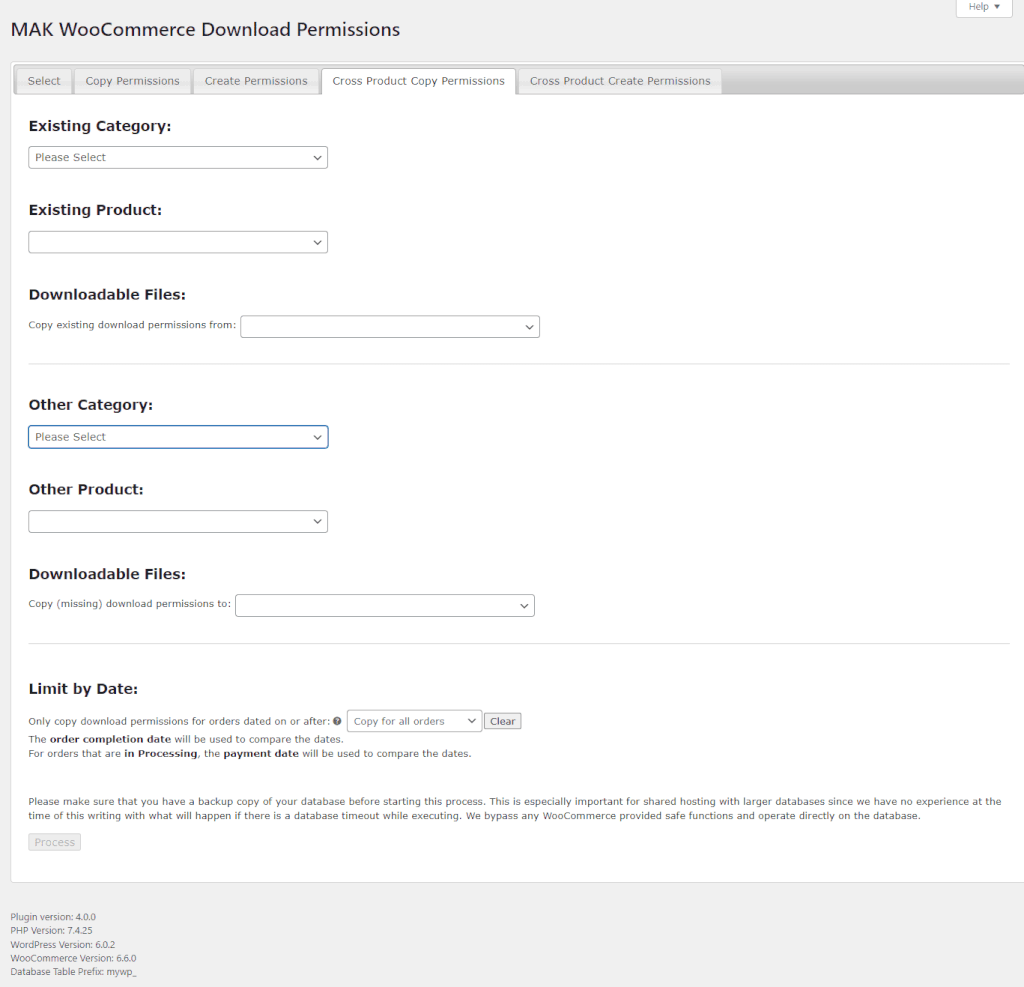Open the Copy Permissions tab
The width and height of the screenshot is (1024, 987).
pos(132,81)
